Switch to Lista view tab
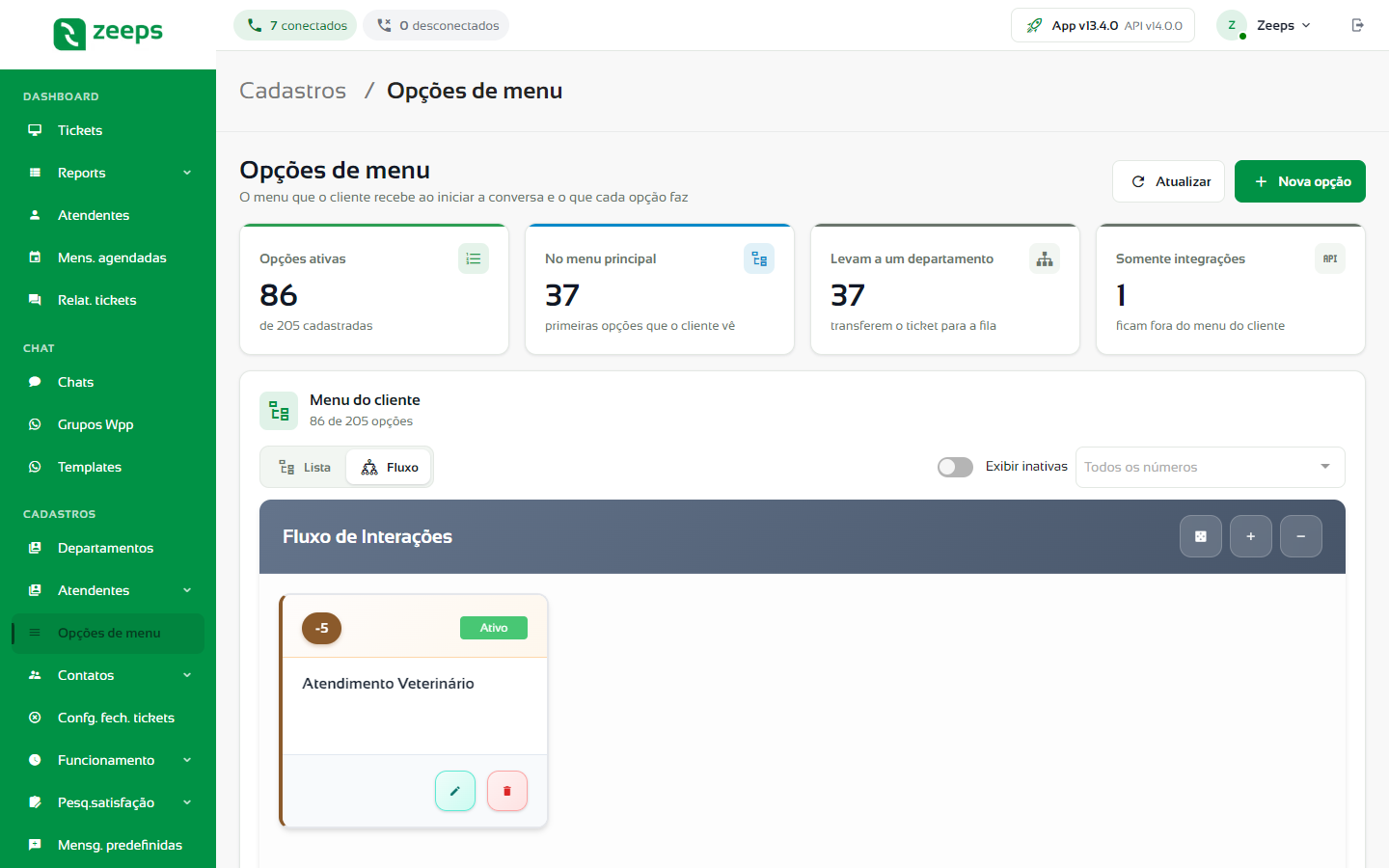 [x=305, y=467]
